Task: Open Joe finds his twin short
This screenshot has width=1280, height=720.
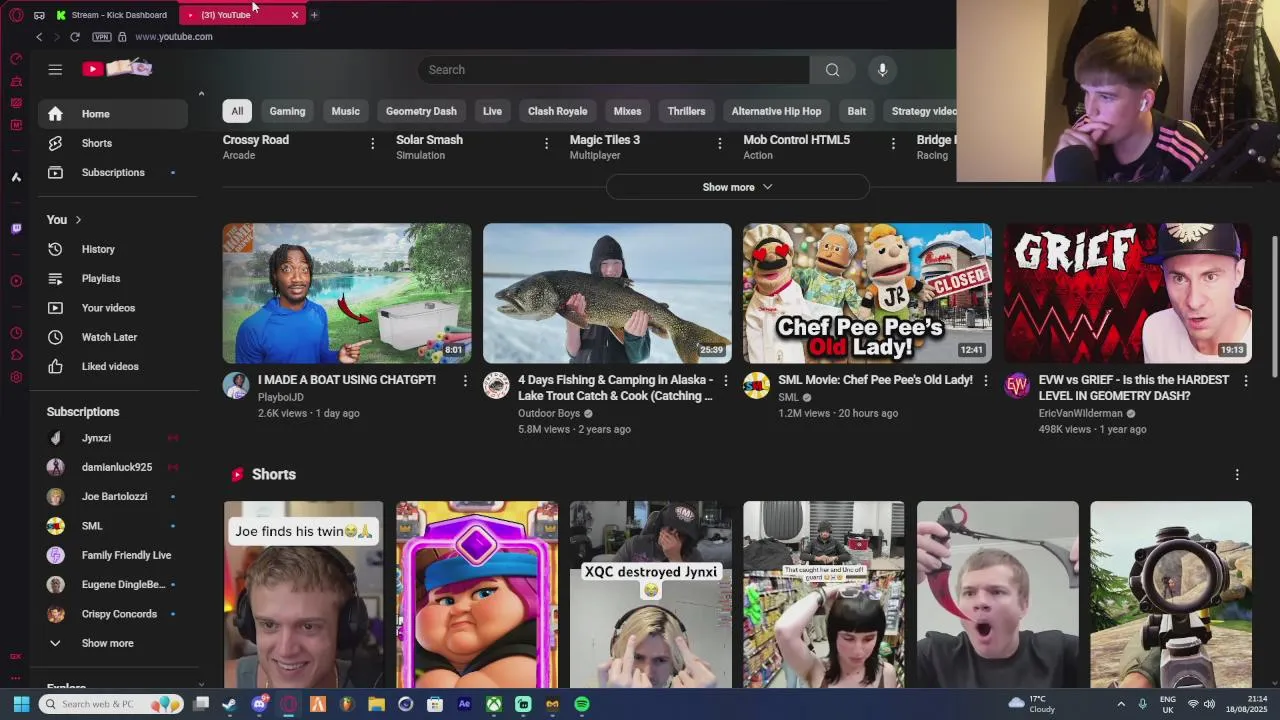Action: point(303,595)
